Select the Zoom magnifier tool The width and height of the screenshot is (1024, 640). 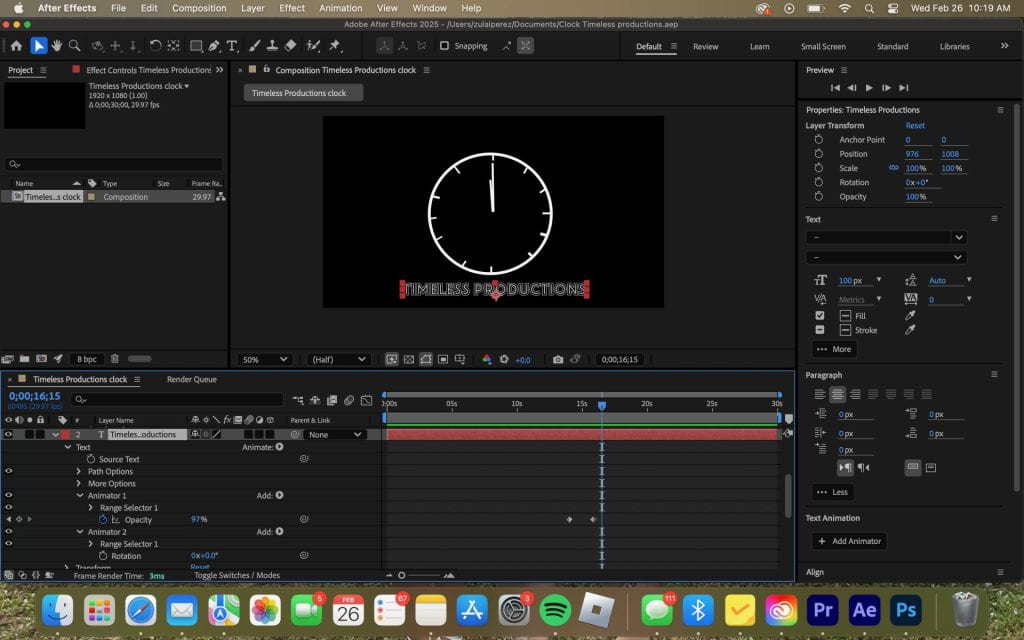tap(74, 46)
